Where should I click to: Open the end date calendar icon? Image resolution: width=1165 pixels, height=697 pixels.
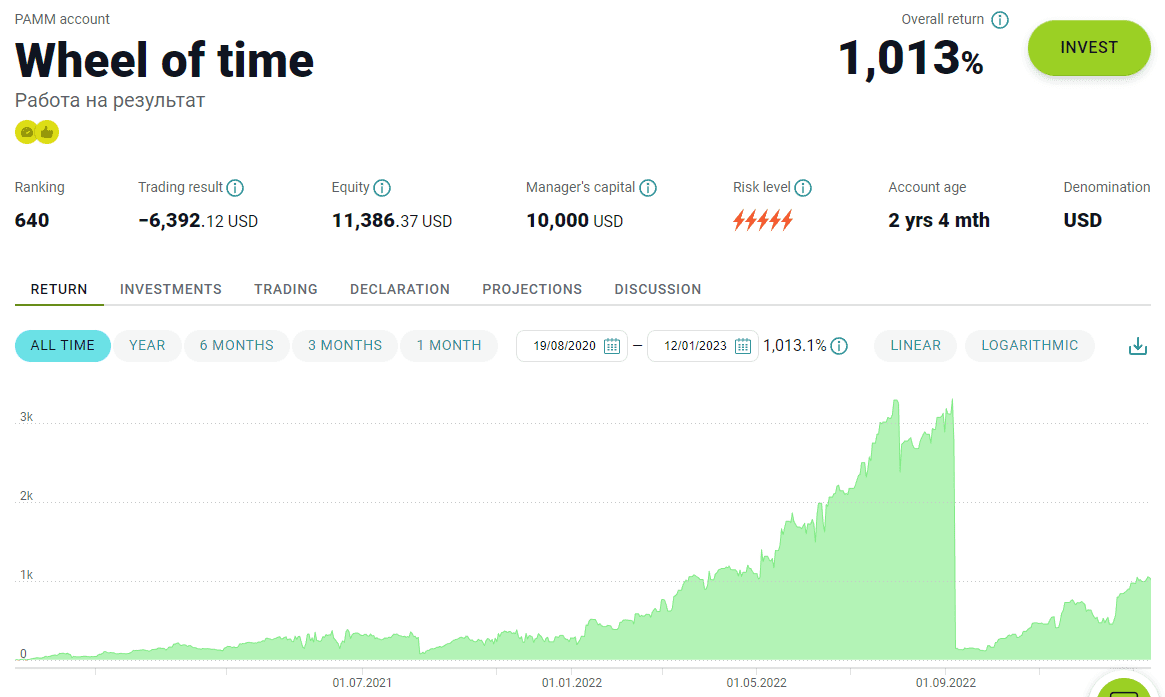tap(742, 346)
